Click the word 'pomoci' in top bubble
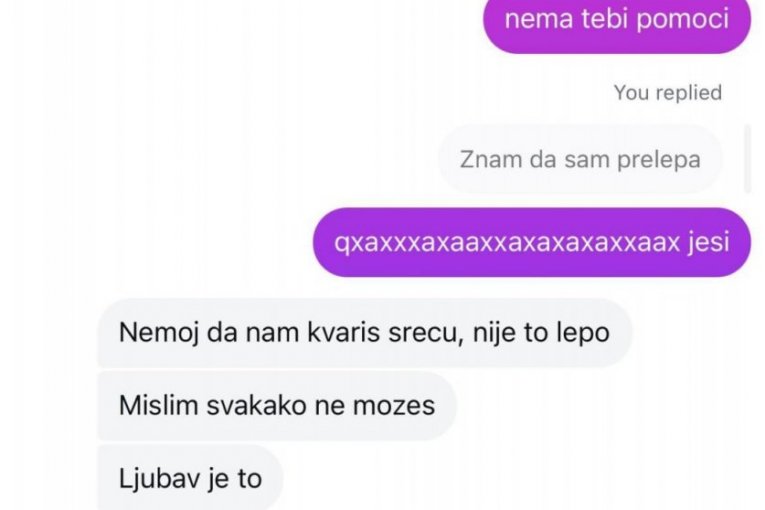The width and height of the screenshot is (765, 510). point(683,20)
